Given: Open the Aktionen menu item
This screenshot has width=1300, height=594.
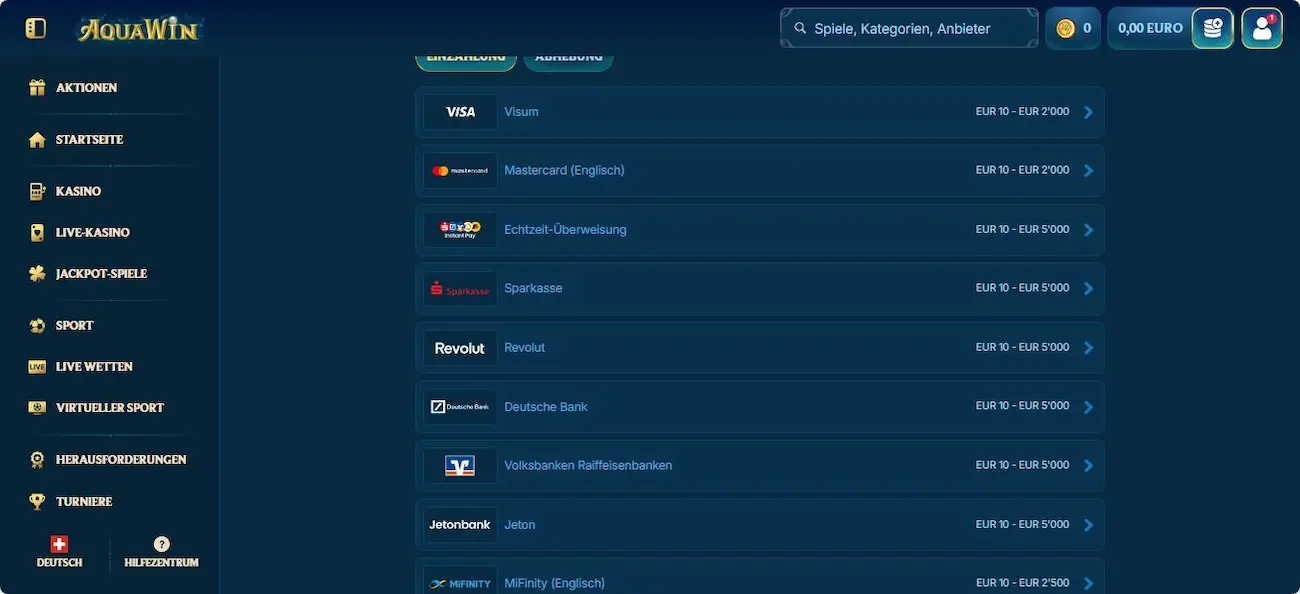Looking at the screenshot, I should pyautogui.click(x=86, y=88).
